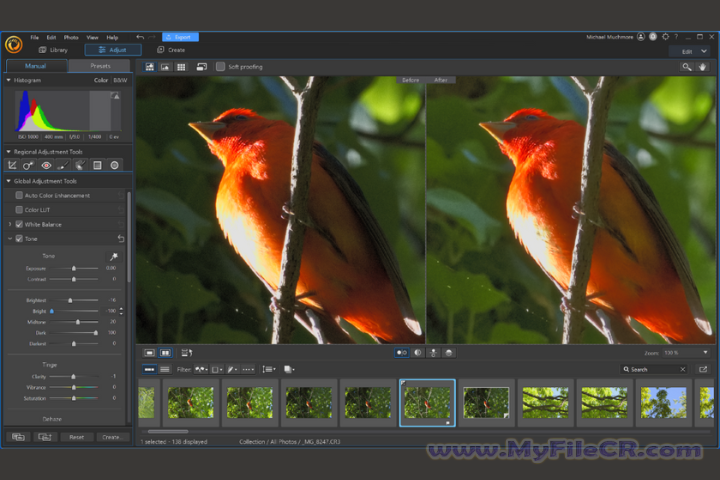Click the paste adjustments icon at panel bottom
The height and width of the screenshot is (480, 720).
pos(45,437)
